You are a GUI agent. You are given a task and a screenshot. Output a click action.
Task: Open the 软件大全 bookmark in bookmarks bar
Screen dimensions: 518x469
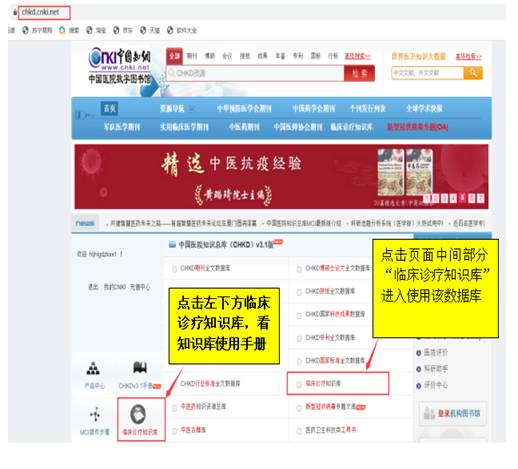[x=182, y=30]
